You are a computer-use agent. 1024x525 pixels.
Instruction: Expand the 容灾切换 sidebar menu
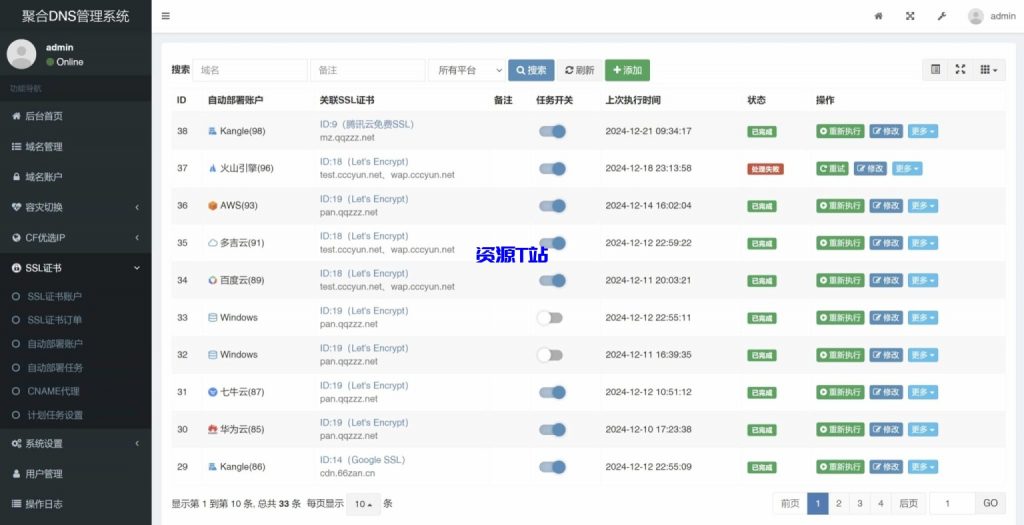(76, 207)
